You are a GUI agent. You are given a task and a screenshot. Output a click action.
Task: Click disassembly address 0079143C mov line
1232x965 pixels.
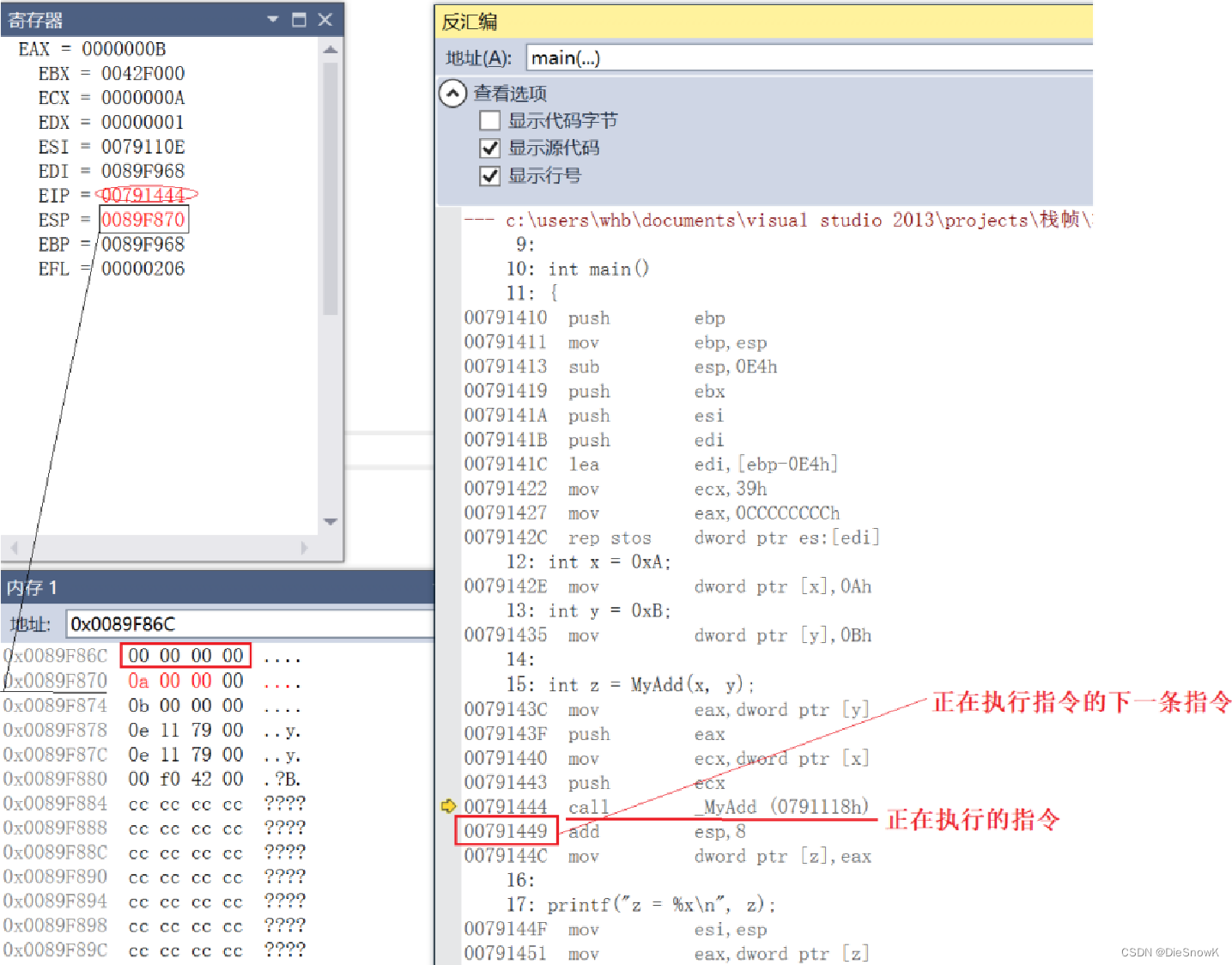coord(506,710)
